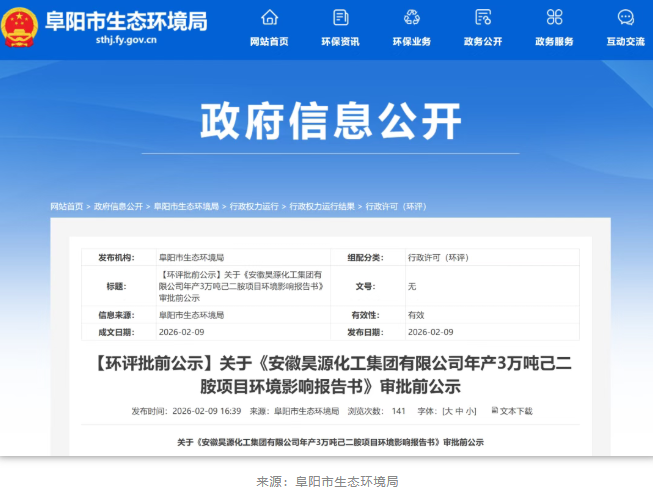Click the 政务公开 search-document icon
The height and width of the screenshot is (494, 653).
pyautogui.click(x=483, y=17)
